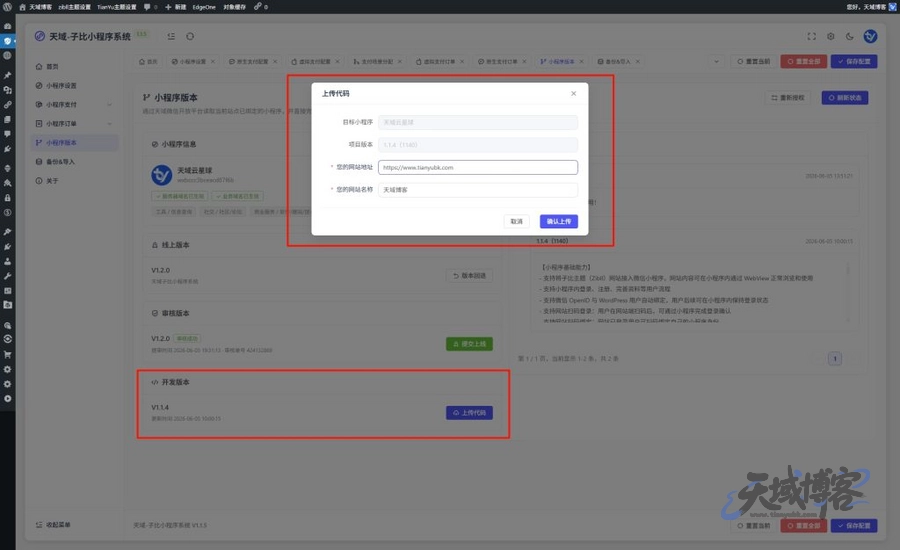Click the shopping cart icon in WordPress sidebar

[x=7, y=354]
